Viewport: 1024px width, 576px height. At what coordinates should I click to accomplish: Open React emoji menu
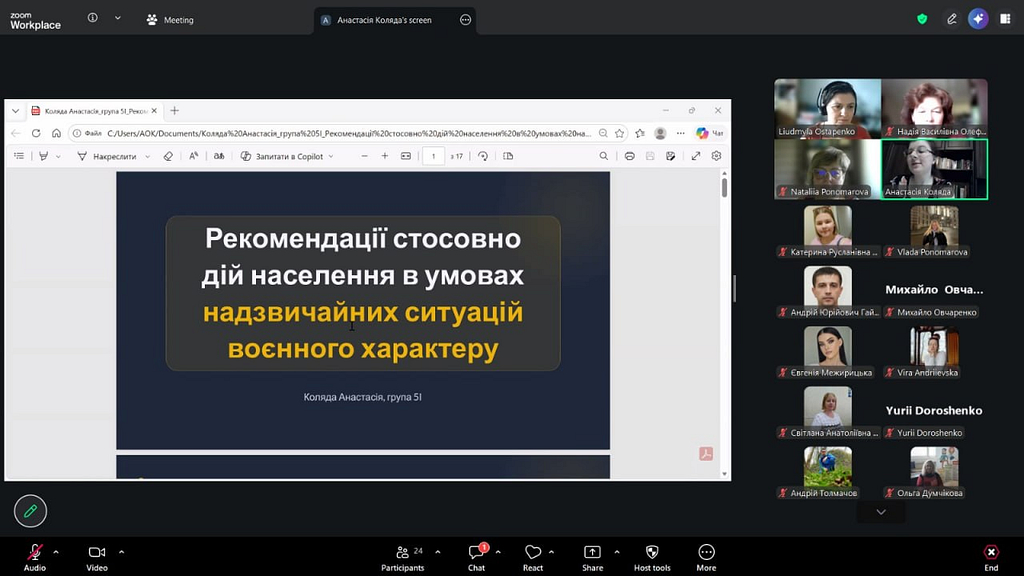[533, 558]
